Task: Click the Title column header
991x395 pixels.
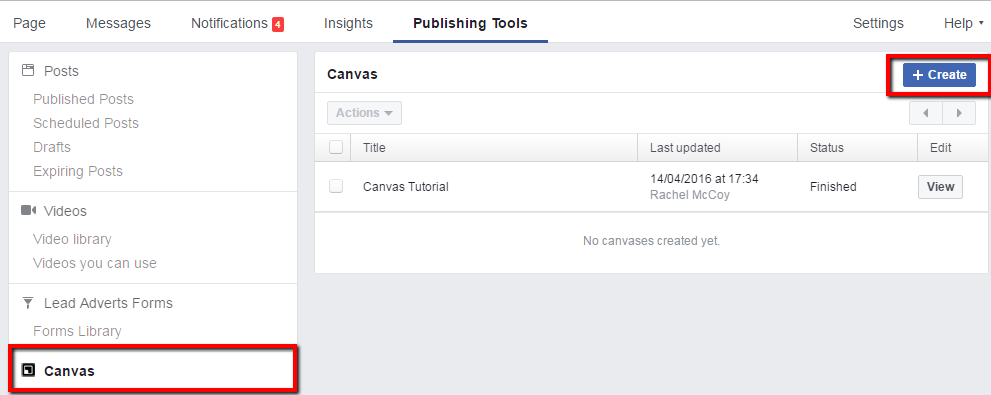Action: 374,148
